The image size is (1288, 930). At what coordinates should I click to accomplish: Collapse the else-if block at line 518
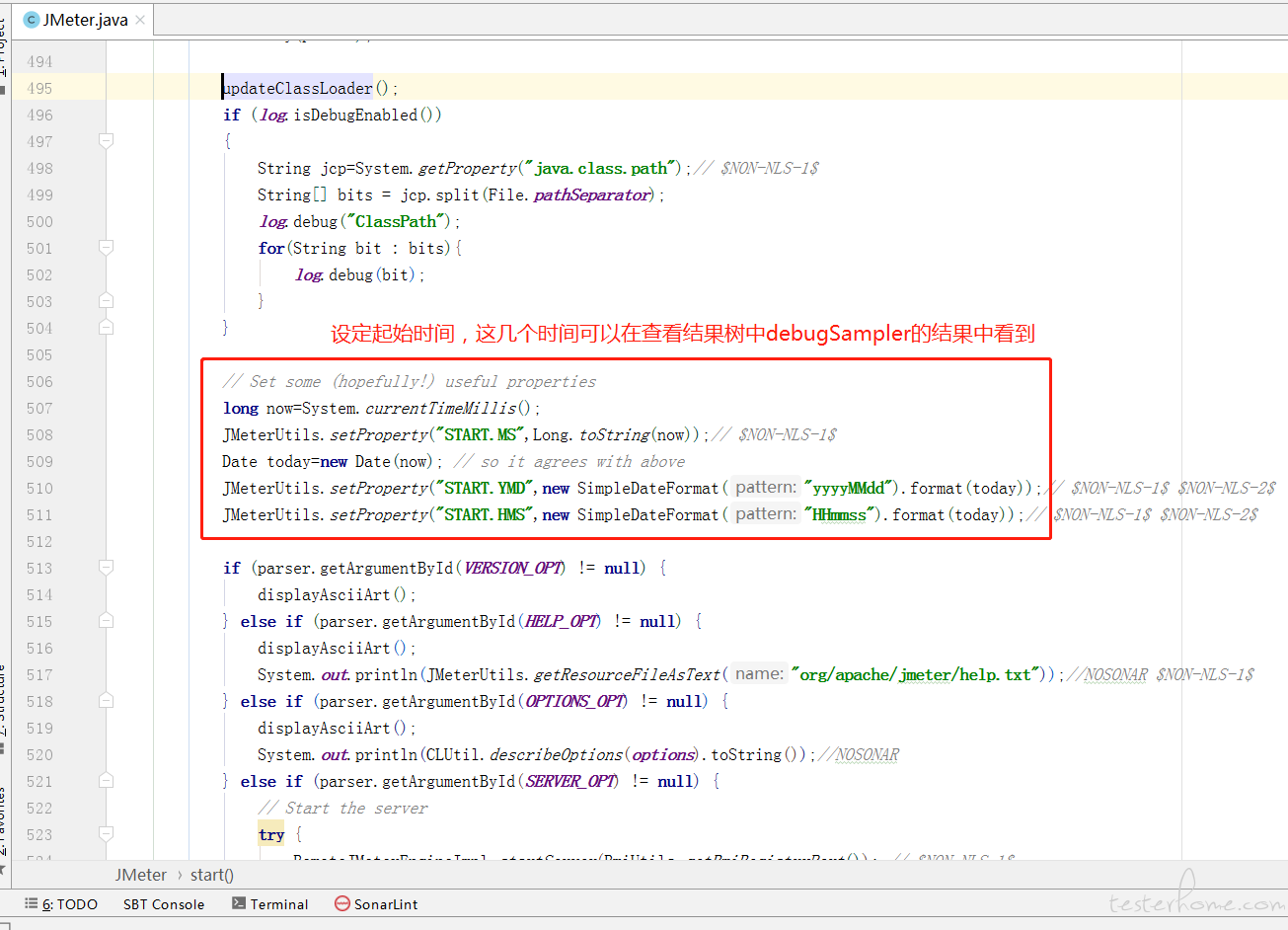coord(107,701)
